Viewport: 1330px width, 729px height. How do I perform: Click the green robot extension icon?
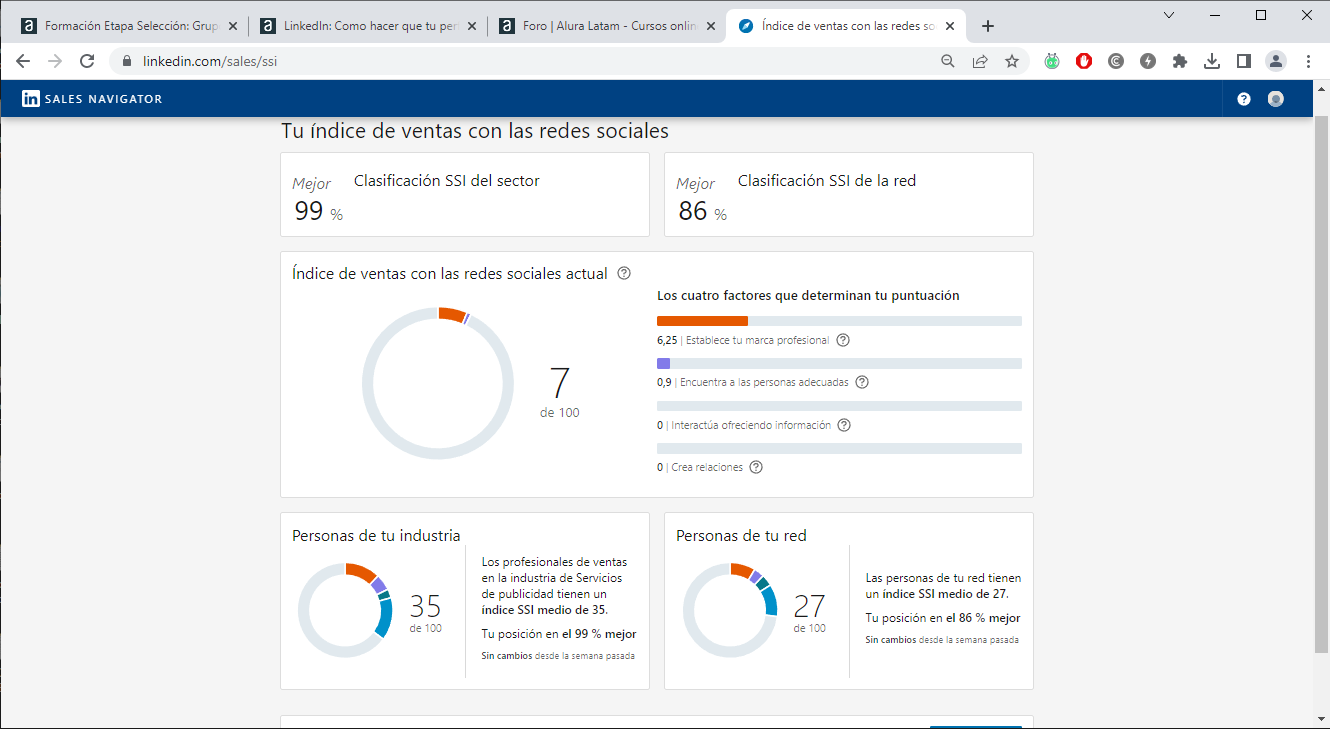click(x=1052, y=61)
